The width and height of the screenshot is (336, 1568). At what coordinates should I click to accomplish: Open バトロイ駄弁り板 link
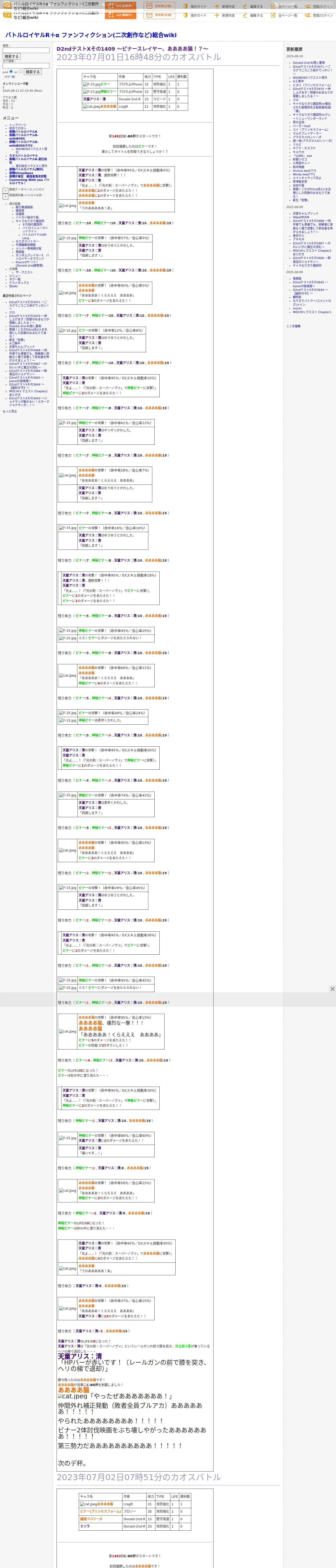pos(27,217)
